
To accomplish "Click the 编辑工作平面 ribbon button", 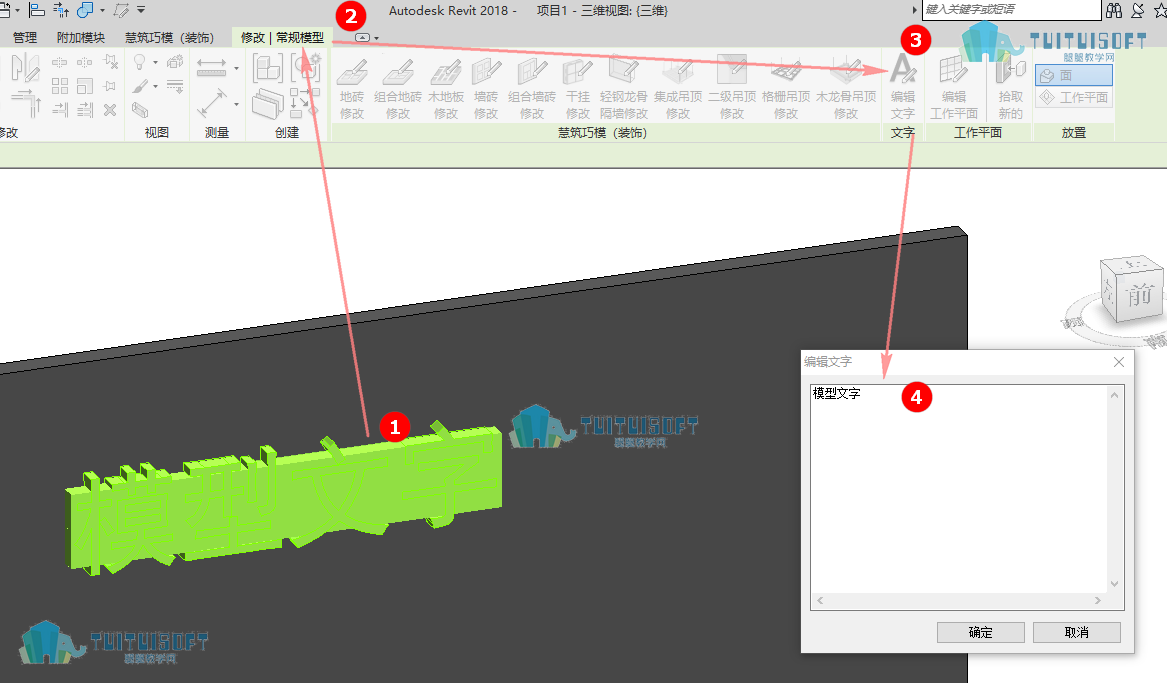I will click(x=953, y=87).
